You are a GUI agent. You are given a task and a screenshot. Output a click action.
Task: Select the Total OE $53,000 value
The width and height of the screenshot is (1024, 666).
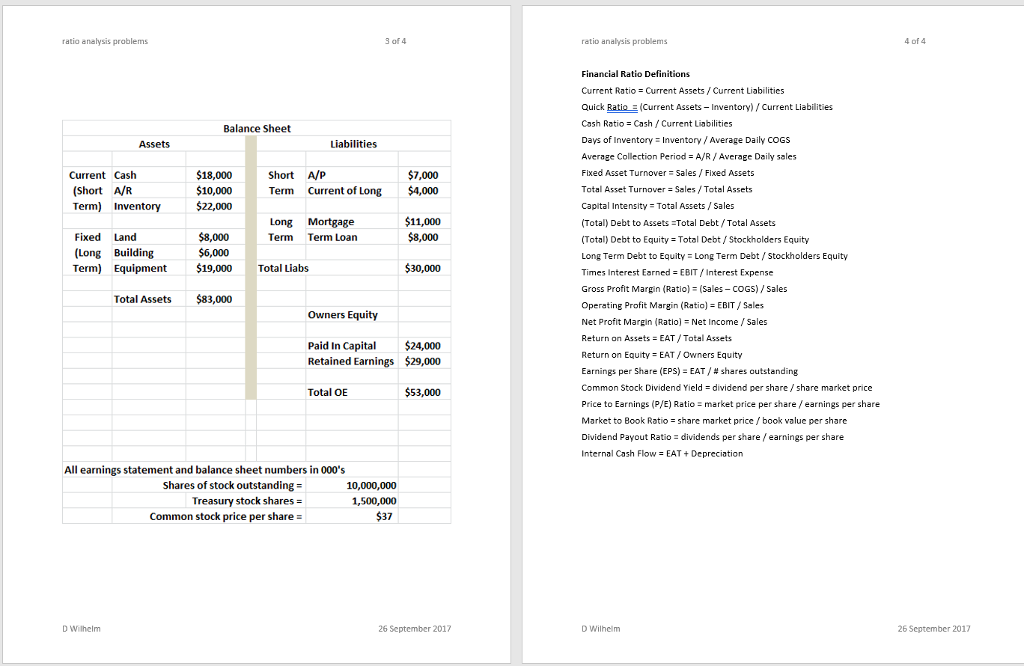coord(423,391)
